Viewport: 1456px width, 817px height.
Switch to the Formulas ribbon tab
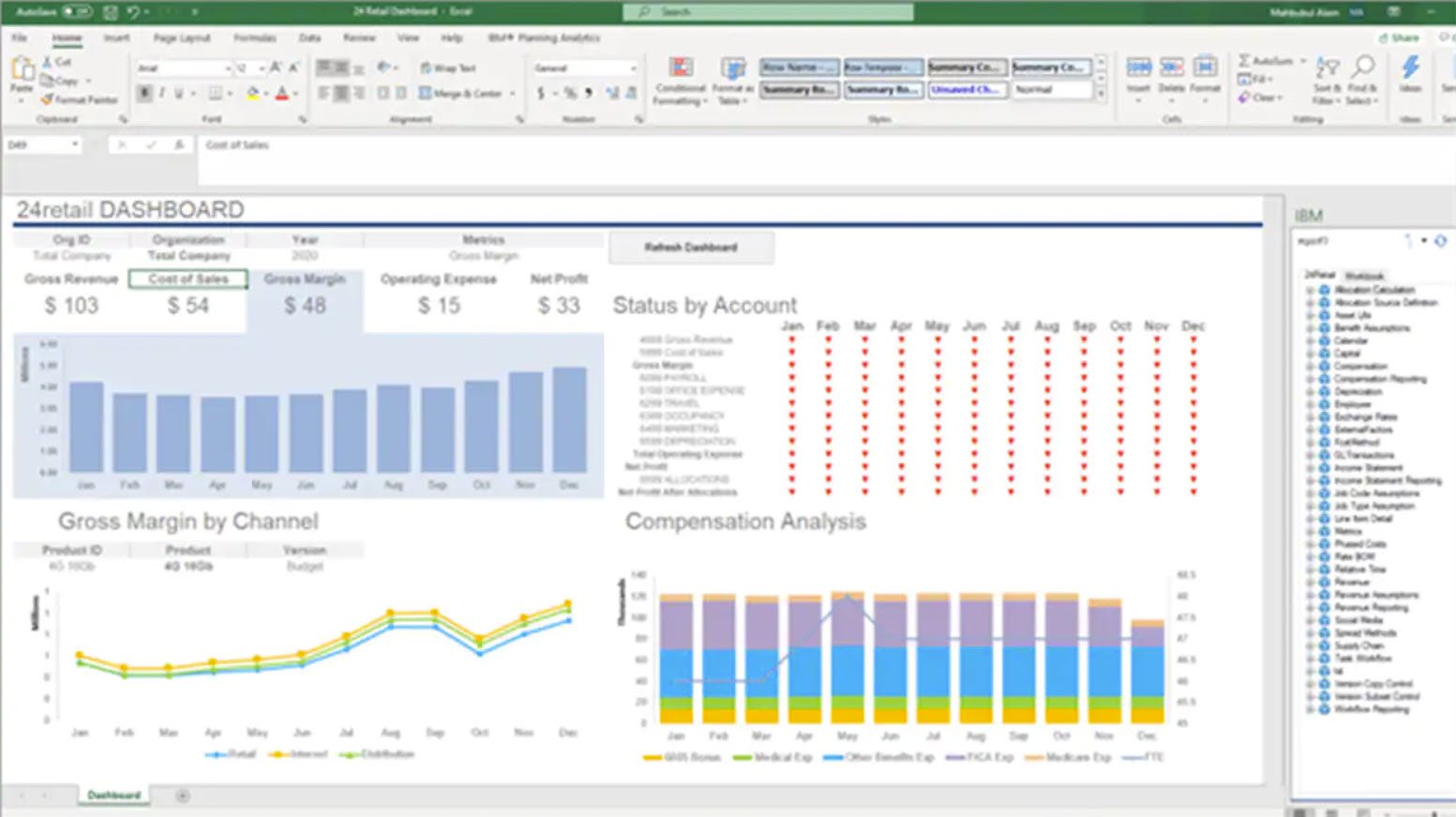(x=255, y=38)
